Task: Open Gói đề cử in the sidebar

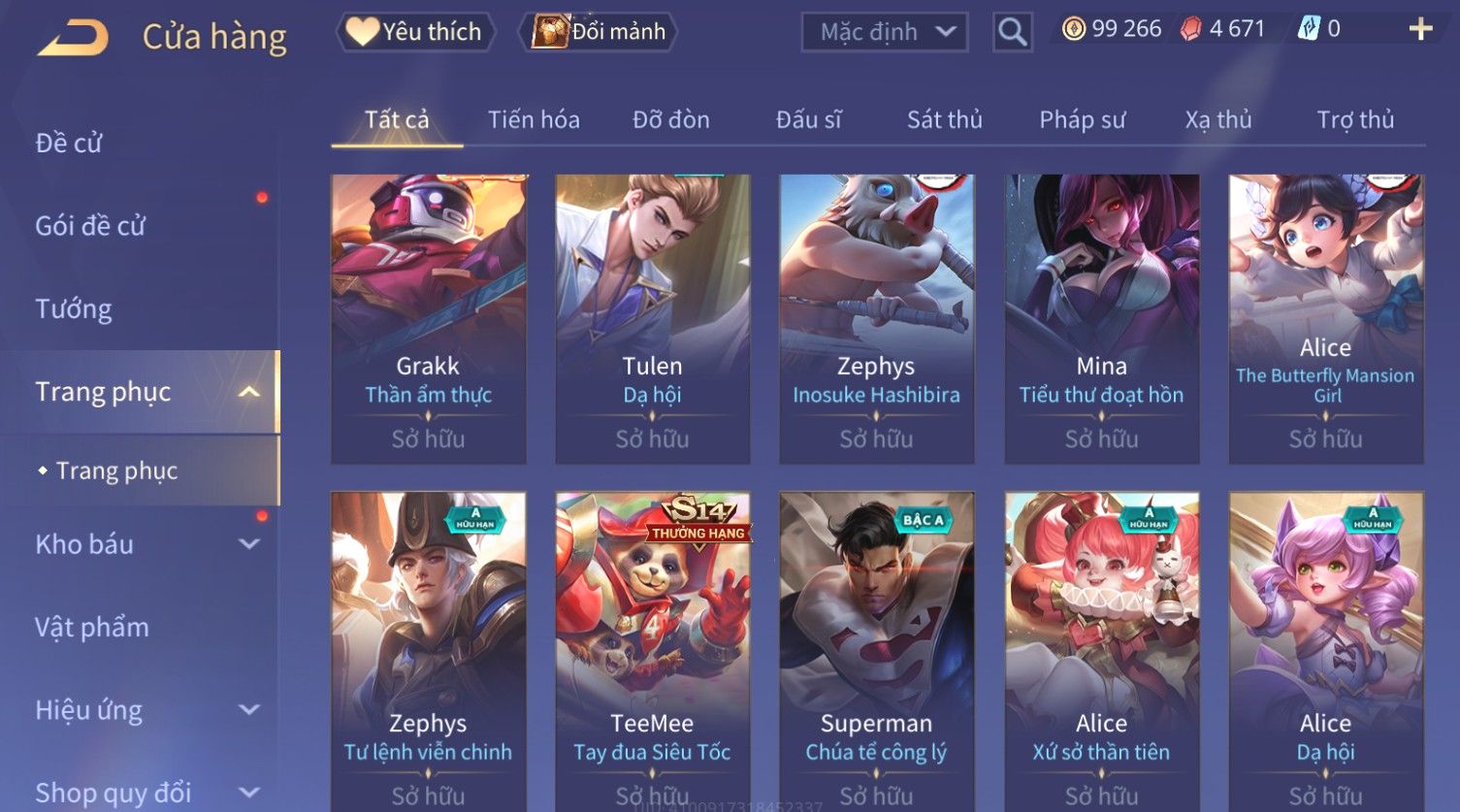Action: 90,226
